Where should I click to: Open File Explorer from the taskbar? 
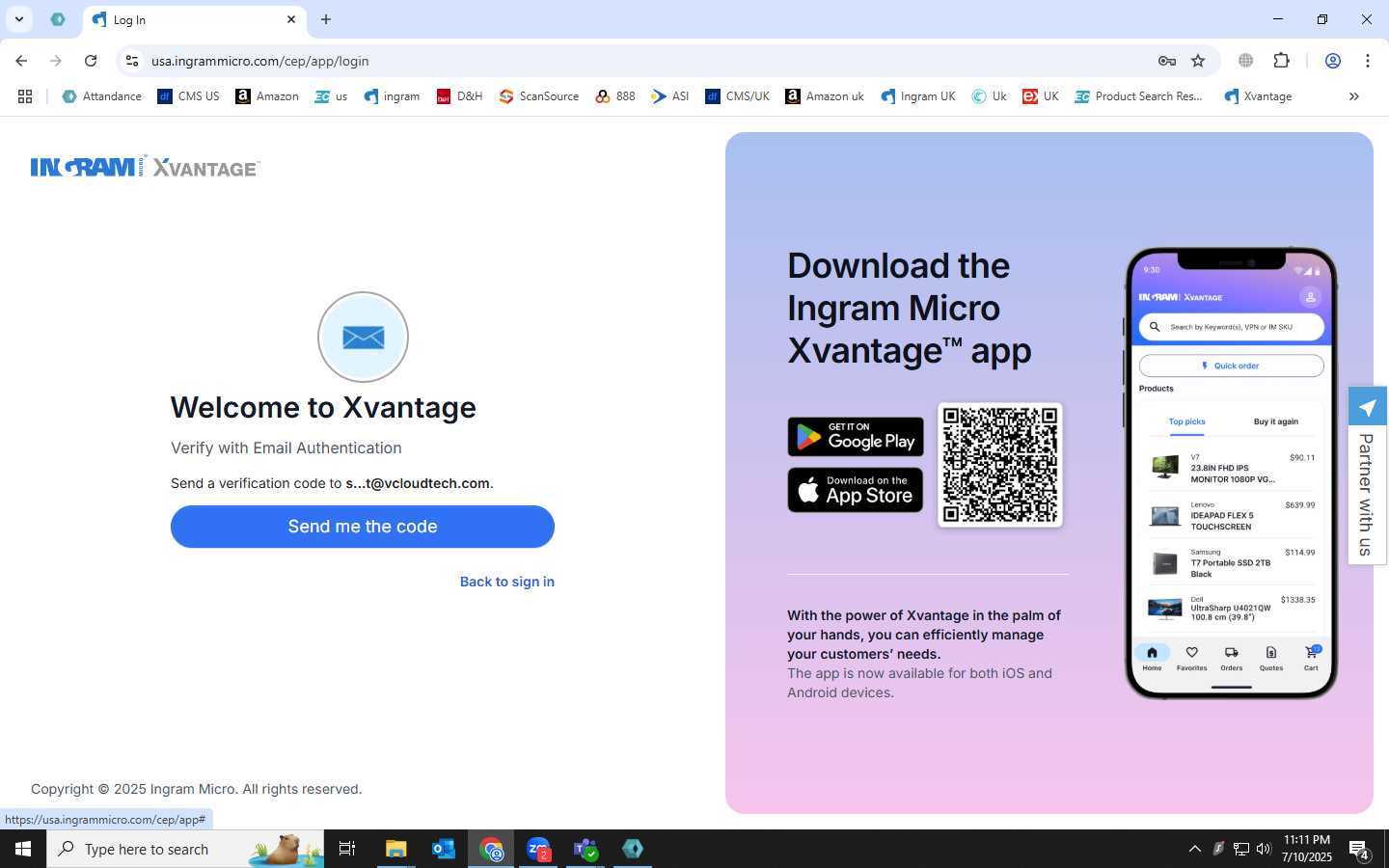[396, 849]
